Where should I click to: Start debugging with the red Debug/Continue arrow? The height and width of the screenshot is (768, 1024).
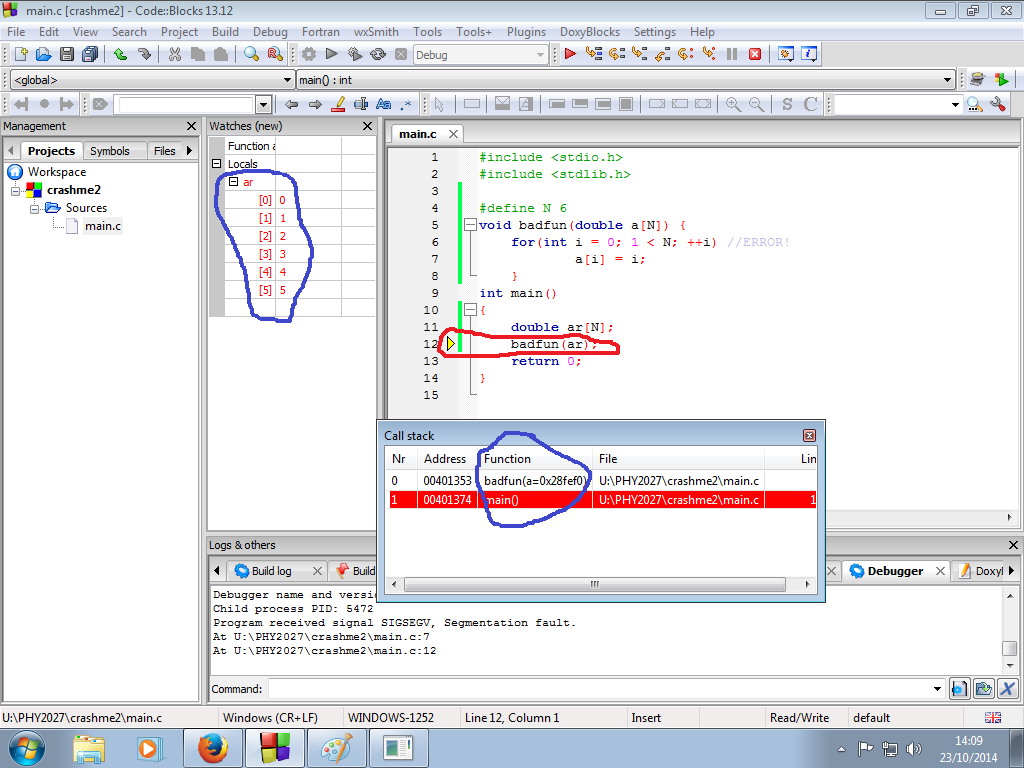coord(570,54)
